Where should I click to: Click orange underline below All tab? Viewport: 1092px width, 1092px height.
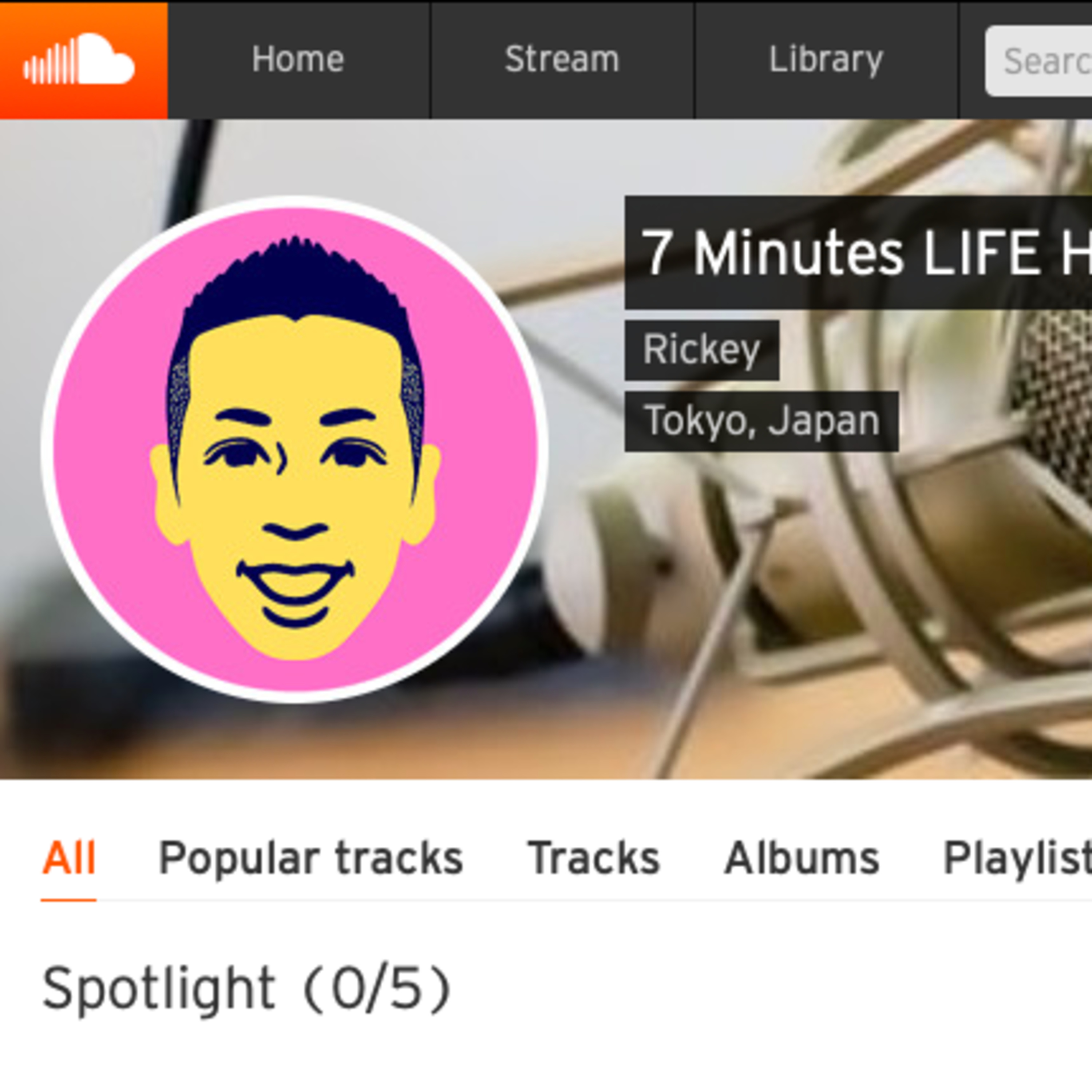coord(69,899)
